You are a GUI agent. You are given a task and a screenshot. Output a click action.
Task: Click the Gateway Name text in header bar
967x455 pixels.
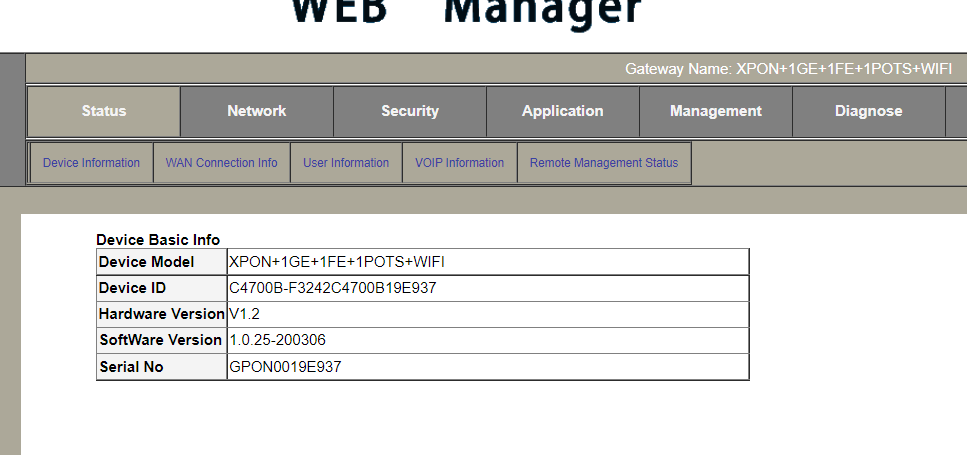(788, 69)
